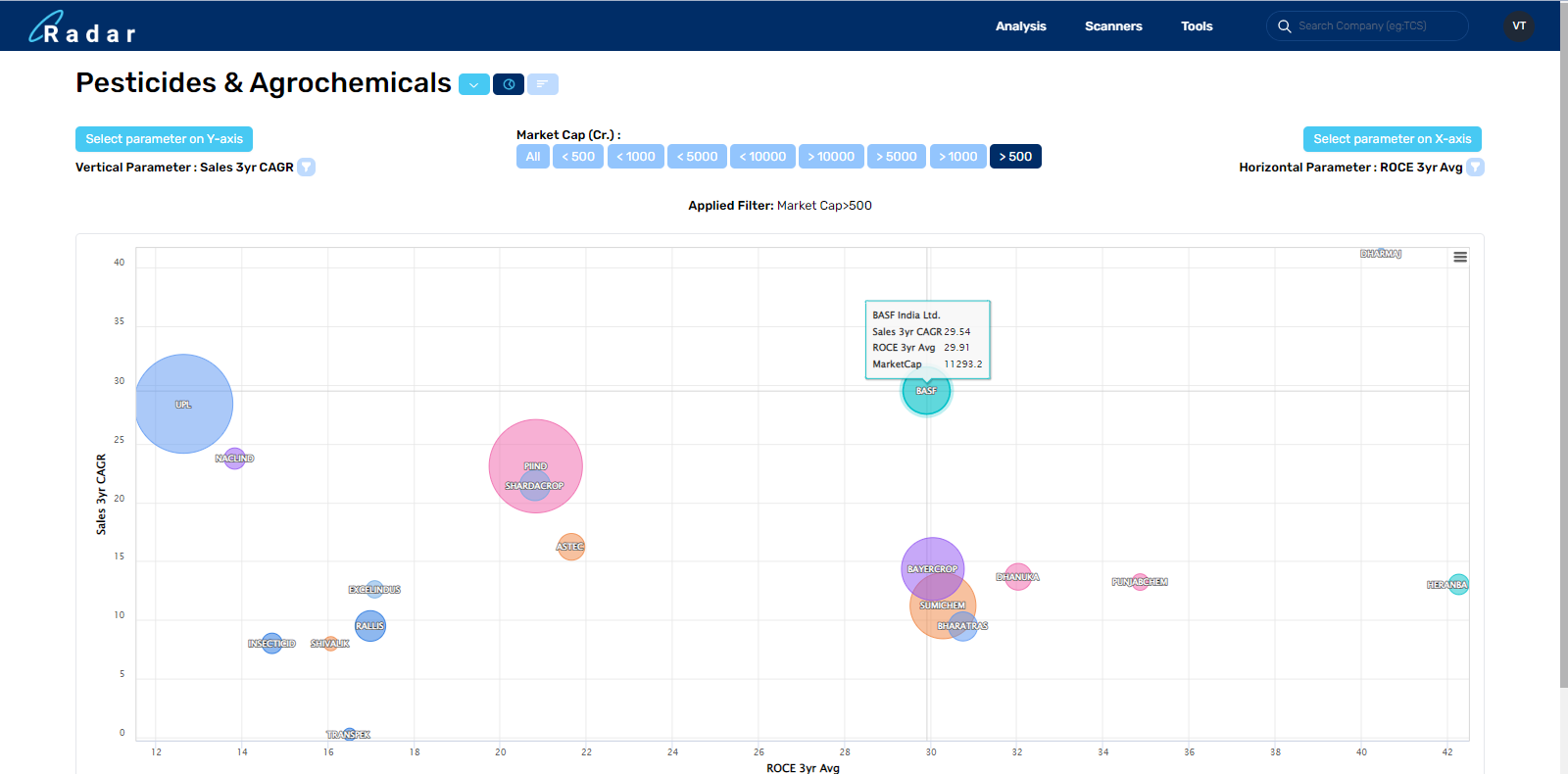Select the < 5000 market cap filter
Screen dimensions: 1568x774
coord(697,157)
